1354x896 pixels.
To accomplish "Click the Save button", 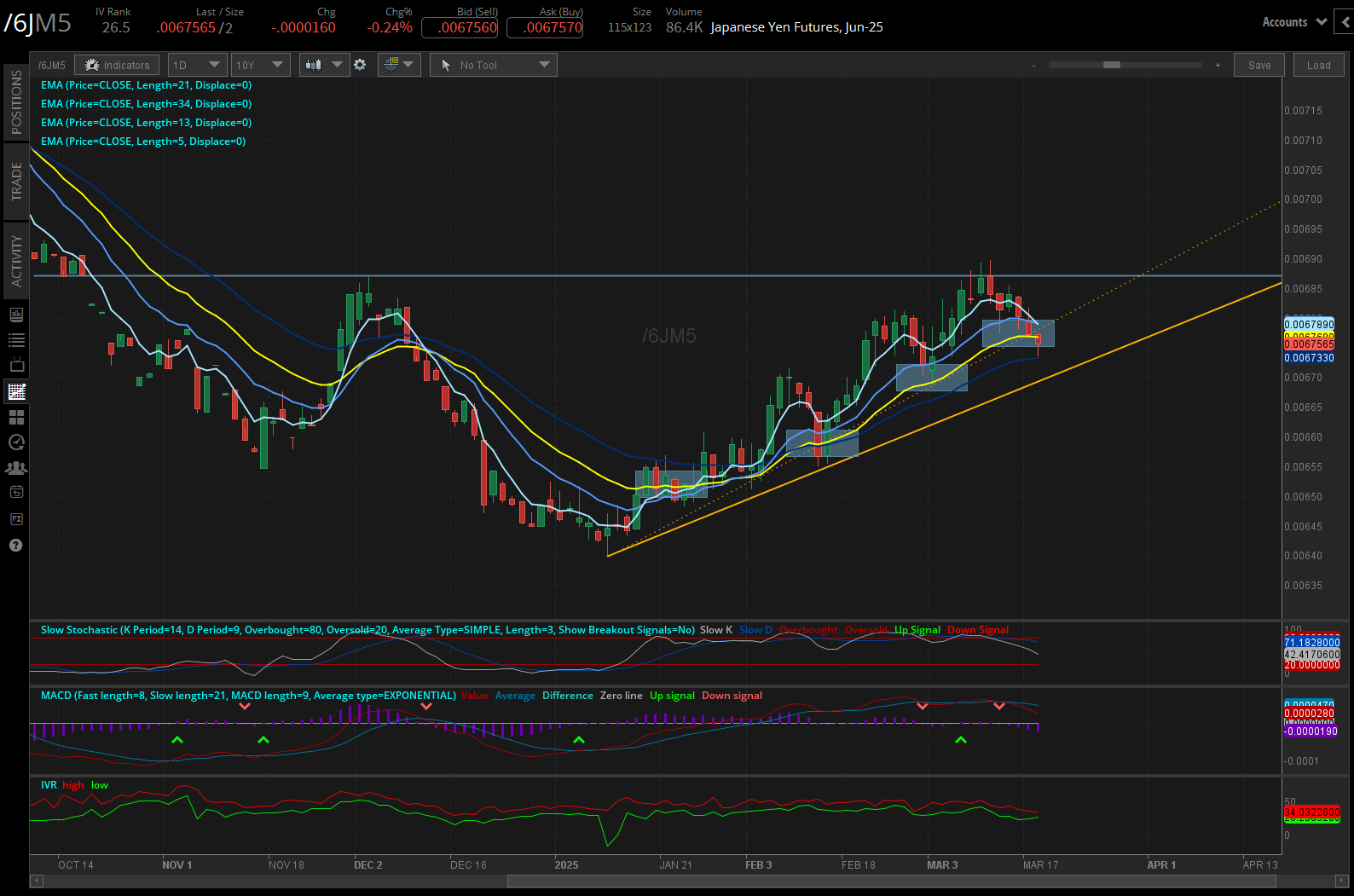I will click(1259, 65).
